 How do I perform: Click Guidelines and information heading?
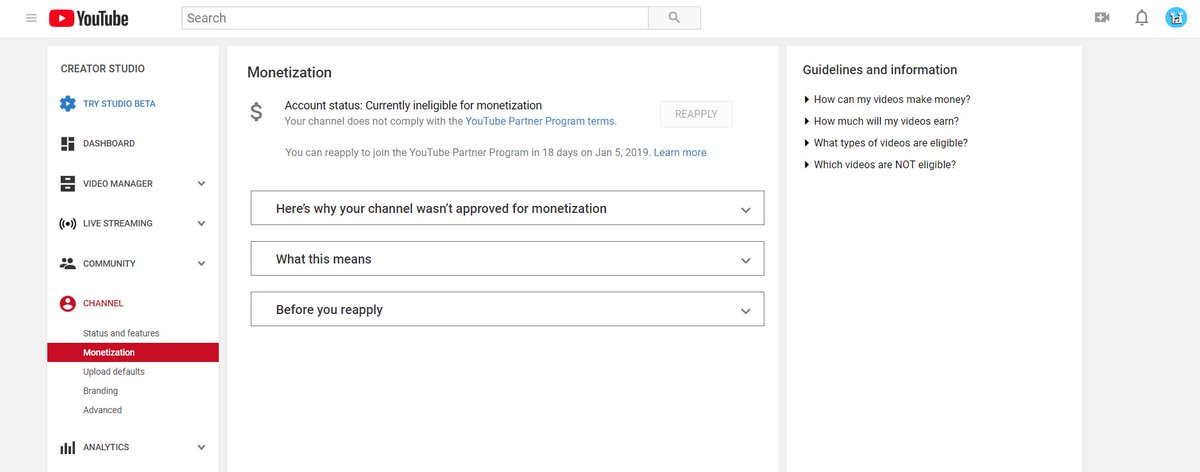click(x=880, y=70)
